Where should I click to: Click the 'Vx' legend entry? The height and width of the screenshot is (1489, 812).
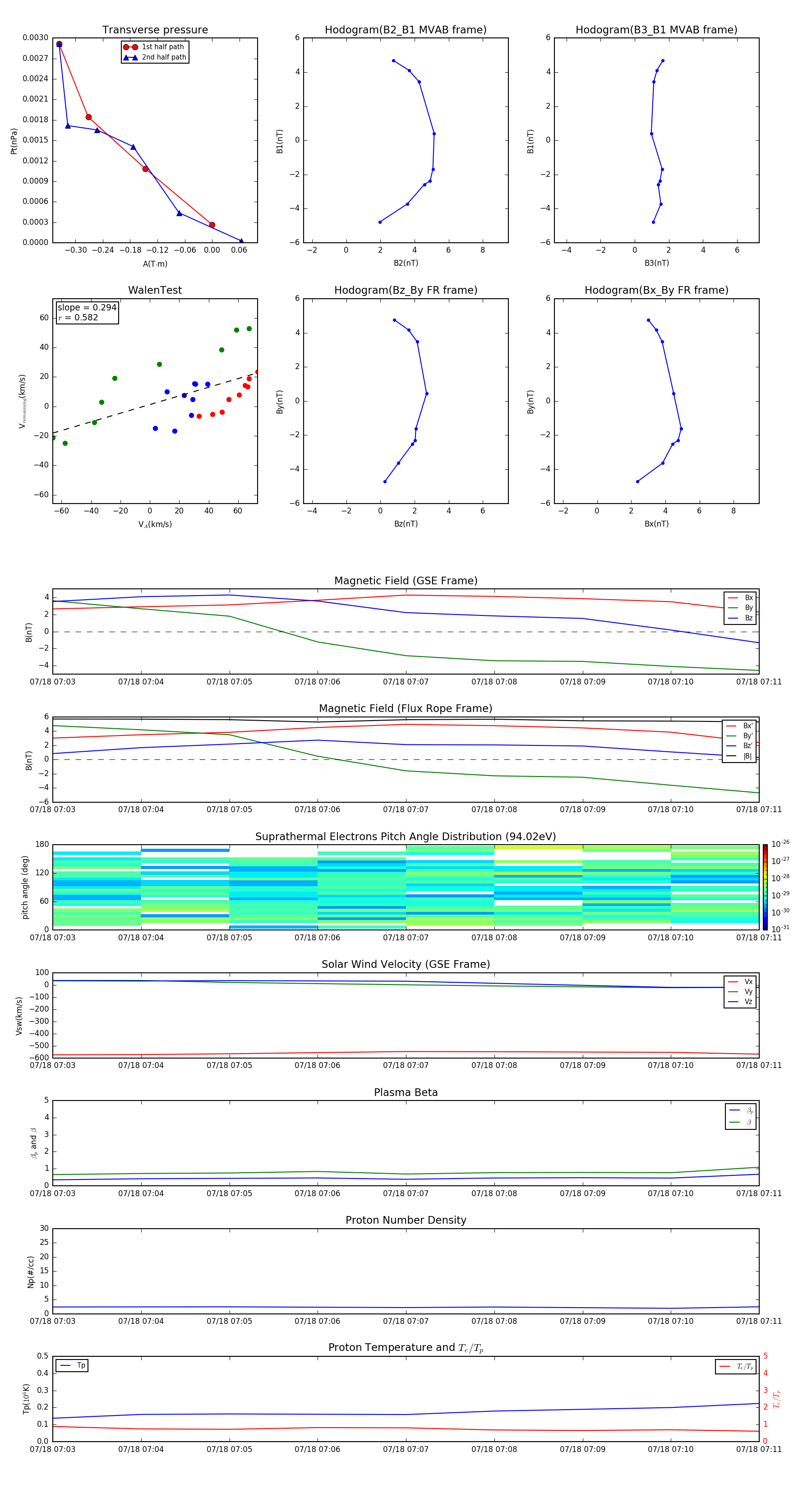click(x=740, y=981)
